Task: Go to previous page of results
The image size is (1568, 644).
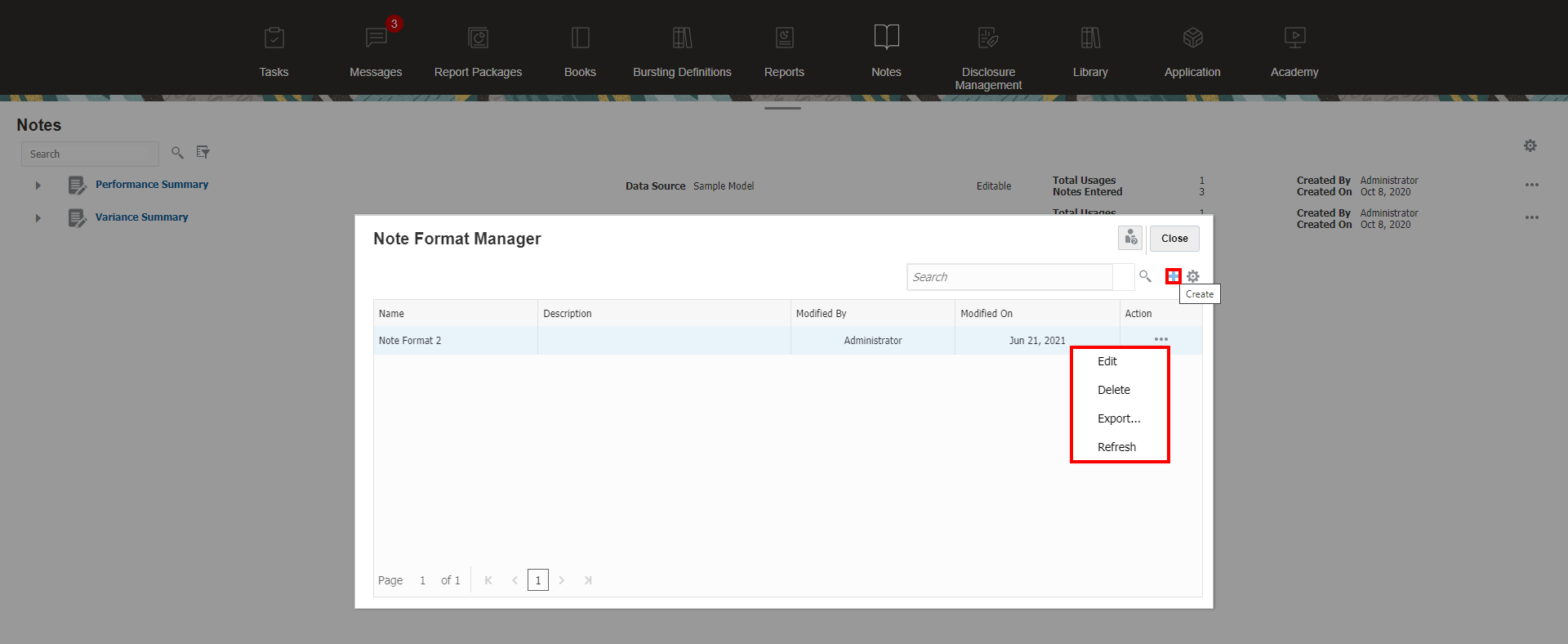Action: coord(514,580)
